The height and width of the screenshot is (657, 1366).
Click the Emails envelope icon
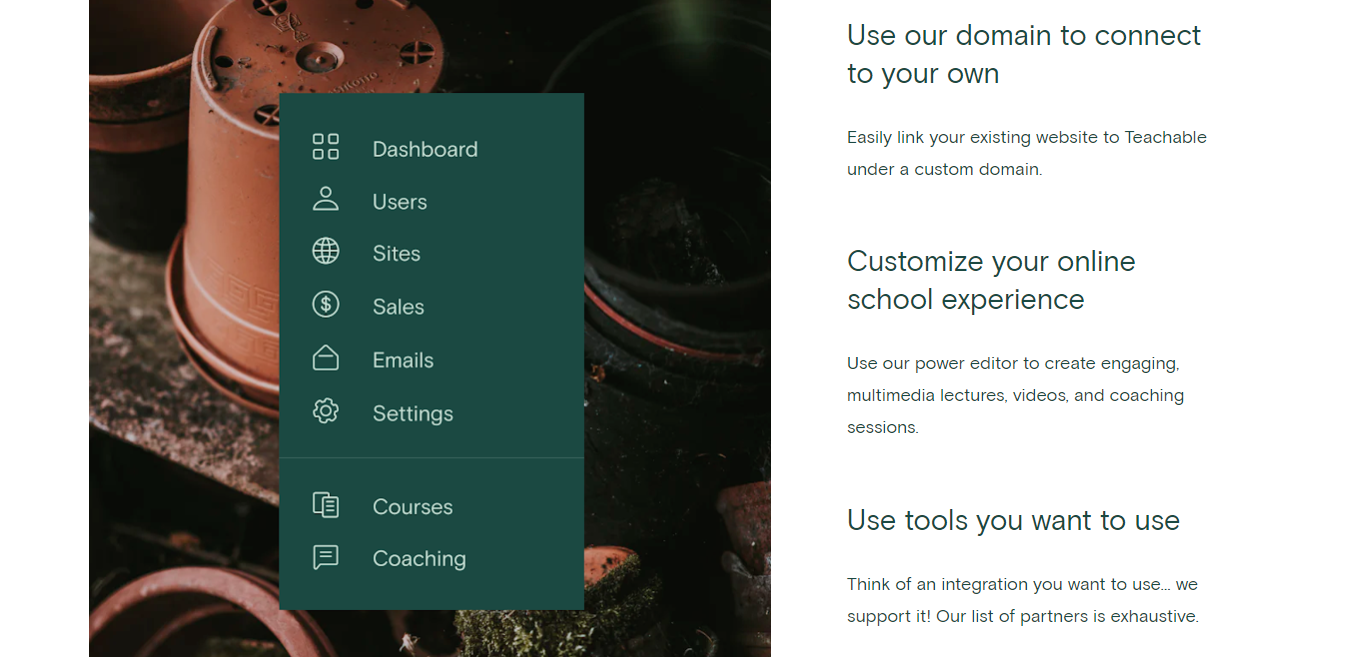click(326, 358)
